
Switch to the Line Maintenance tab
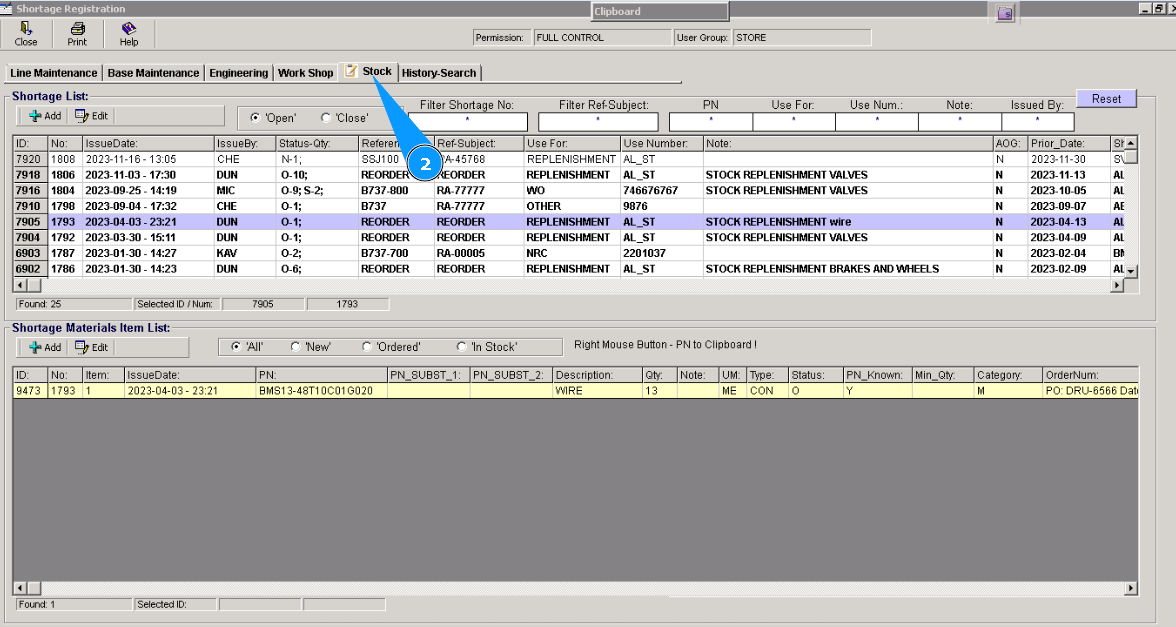(x=53, y=73)
